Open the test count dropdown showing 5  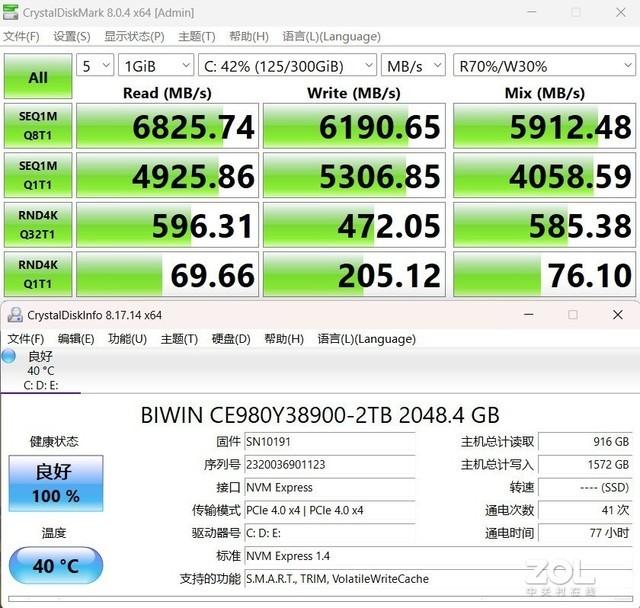pos(95,65)
